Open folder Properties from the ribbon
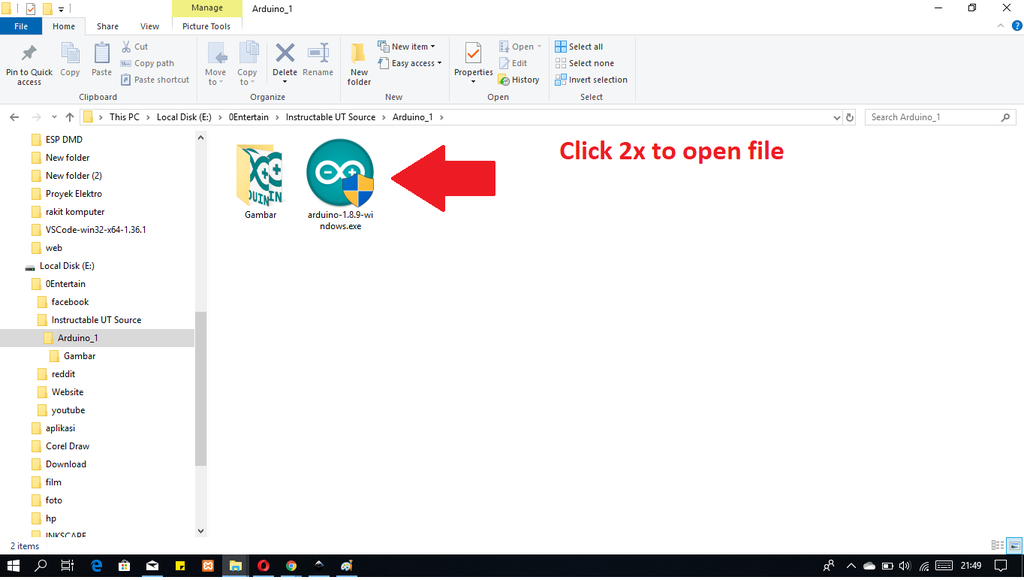The width and height of the screenshot is (1024, 580). coord(472,57)
